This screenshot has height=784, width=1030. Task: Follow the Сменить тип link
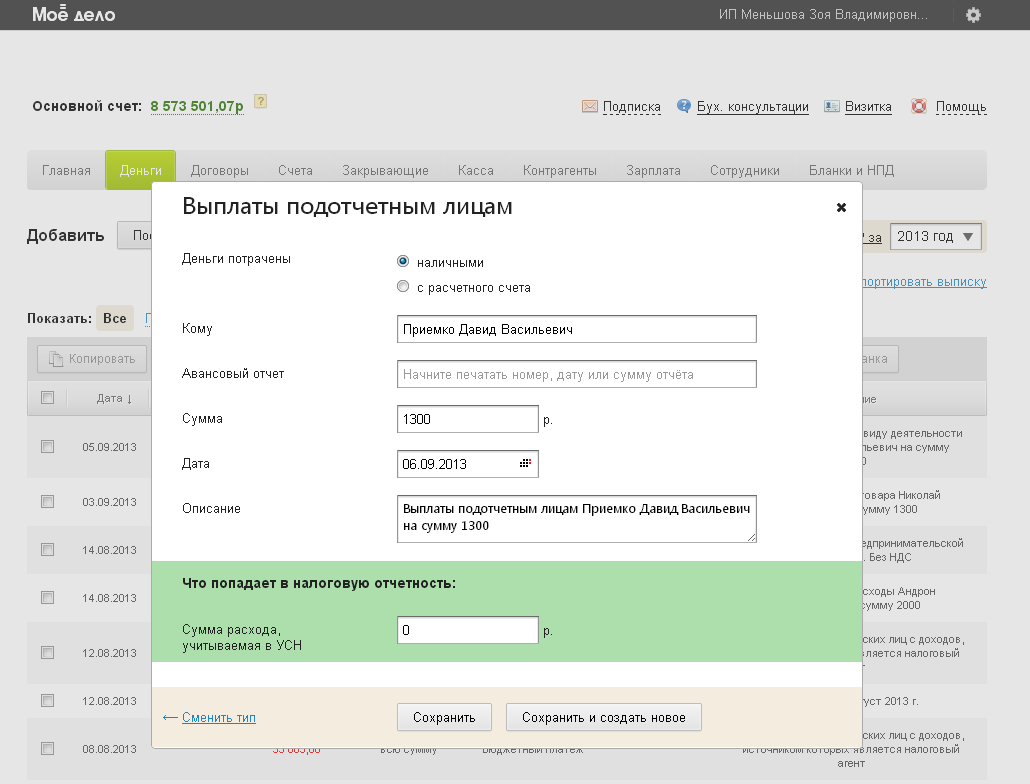(218, 717)
